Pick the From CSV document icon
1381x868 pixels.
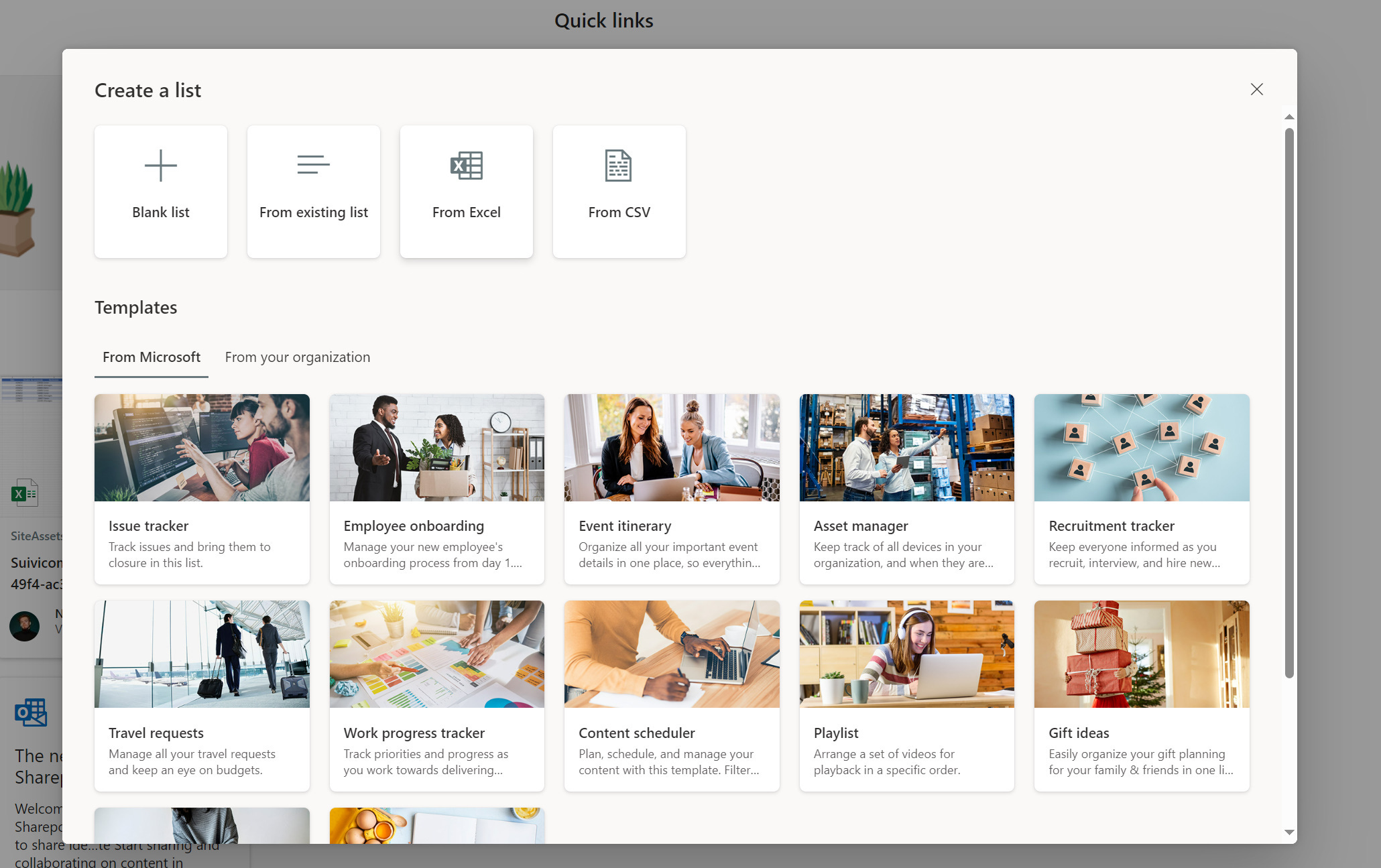coord(618,166)
